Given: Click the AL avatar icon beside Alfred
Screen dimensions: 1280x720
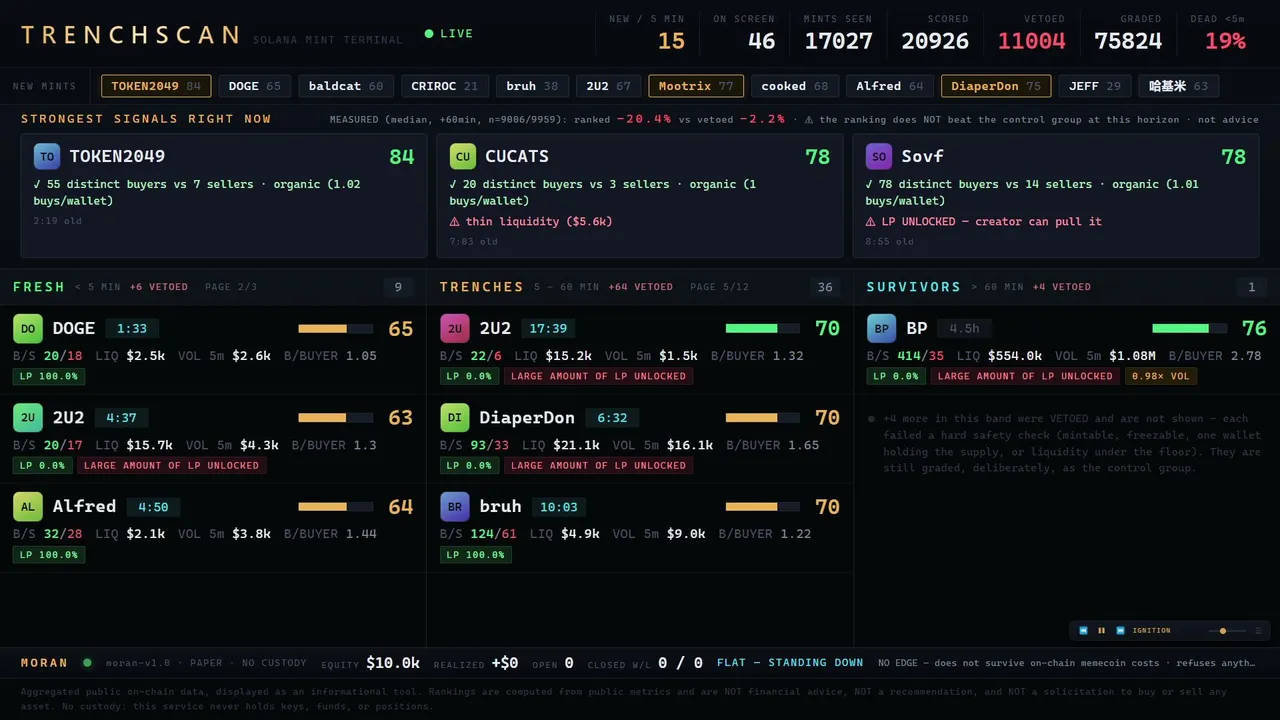Looking at the screenshot, I should click(x=28, y=507).
